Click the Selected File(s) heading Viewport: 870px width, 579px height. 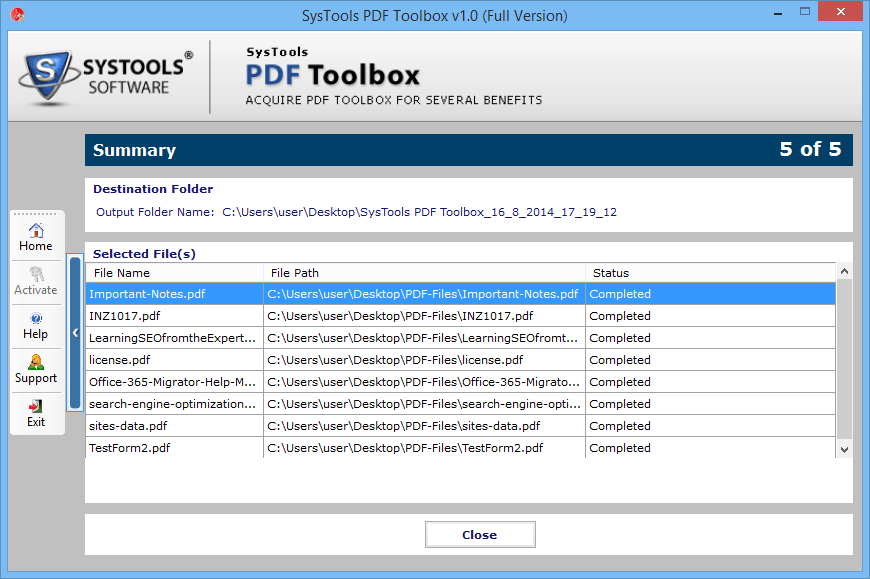[x=144, y=254]
